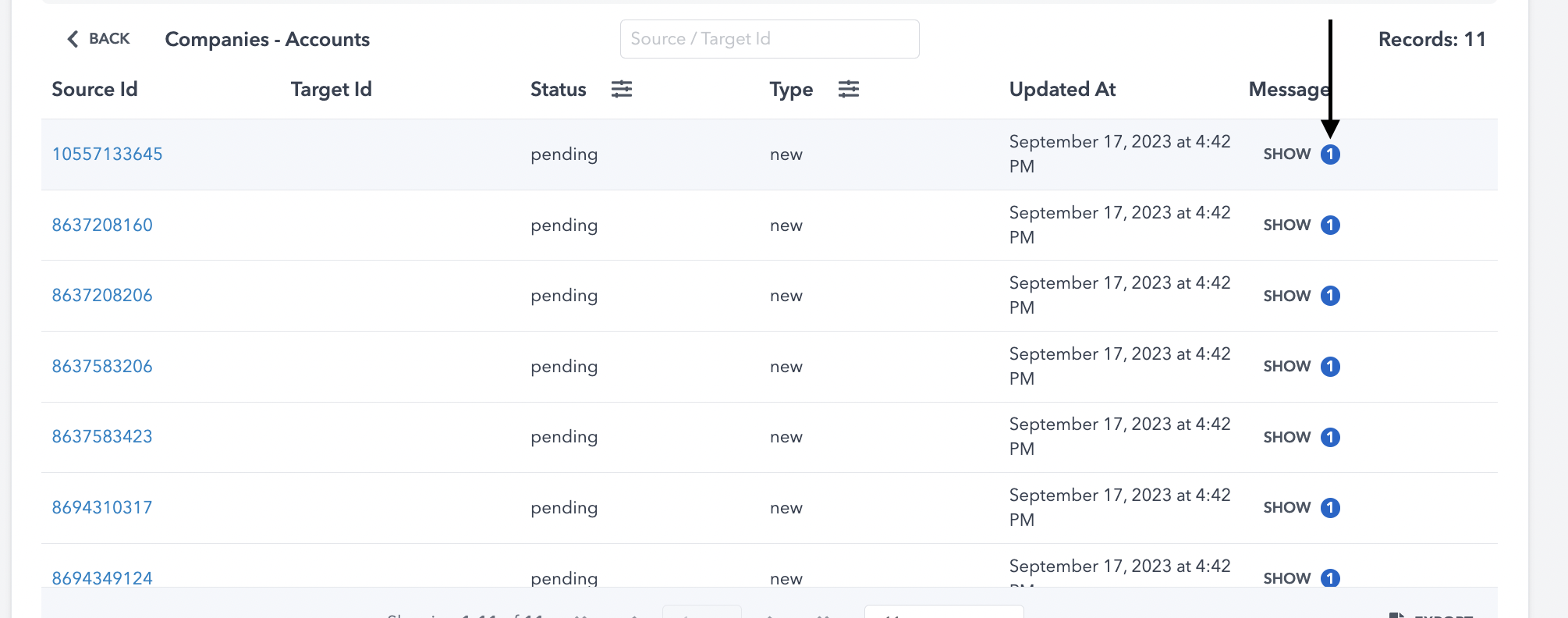Screen dimensions: 1568x618
Task: Focus the Source / Target Id search field
Action: pyautogui.click(x=769, y=39)
